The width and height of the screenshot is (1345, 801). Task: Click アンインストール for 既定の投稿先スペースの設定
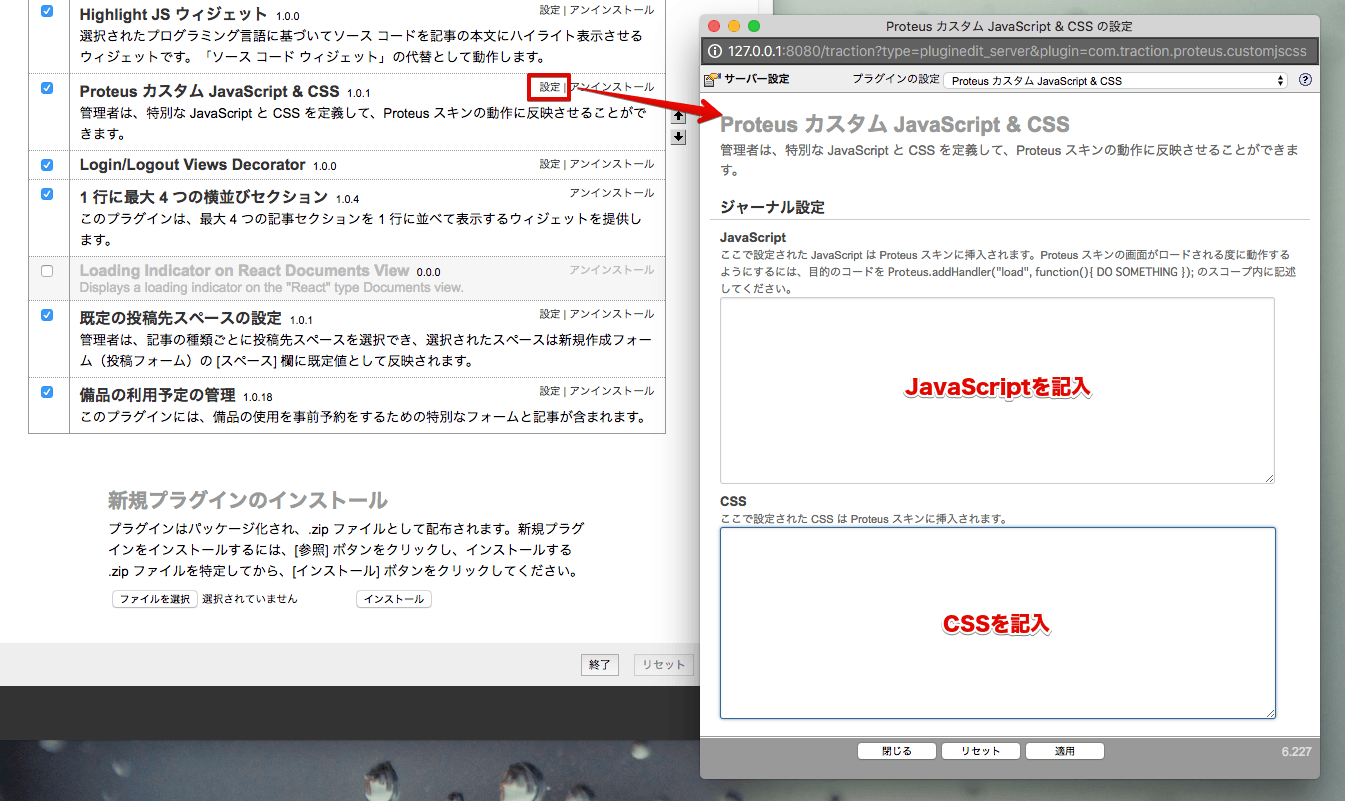tap(612, 314)
